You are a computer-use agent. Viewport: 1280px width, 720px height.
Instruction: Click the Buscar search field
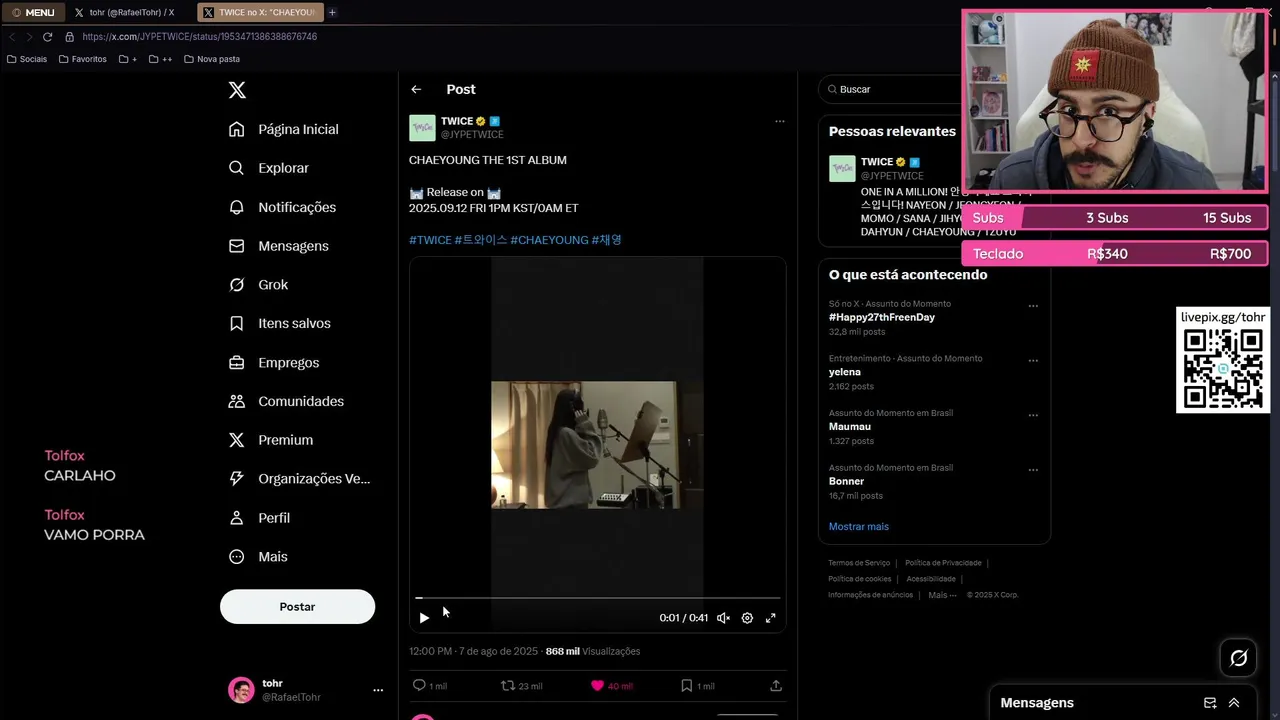[x=890, y=89]
